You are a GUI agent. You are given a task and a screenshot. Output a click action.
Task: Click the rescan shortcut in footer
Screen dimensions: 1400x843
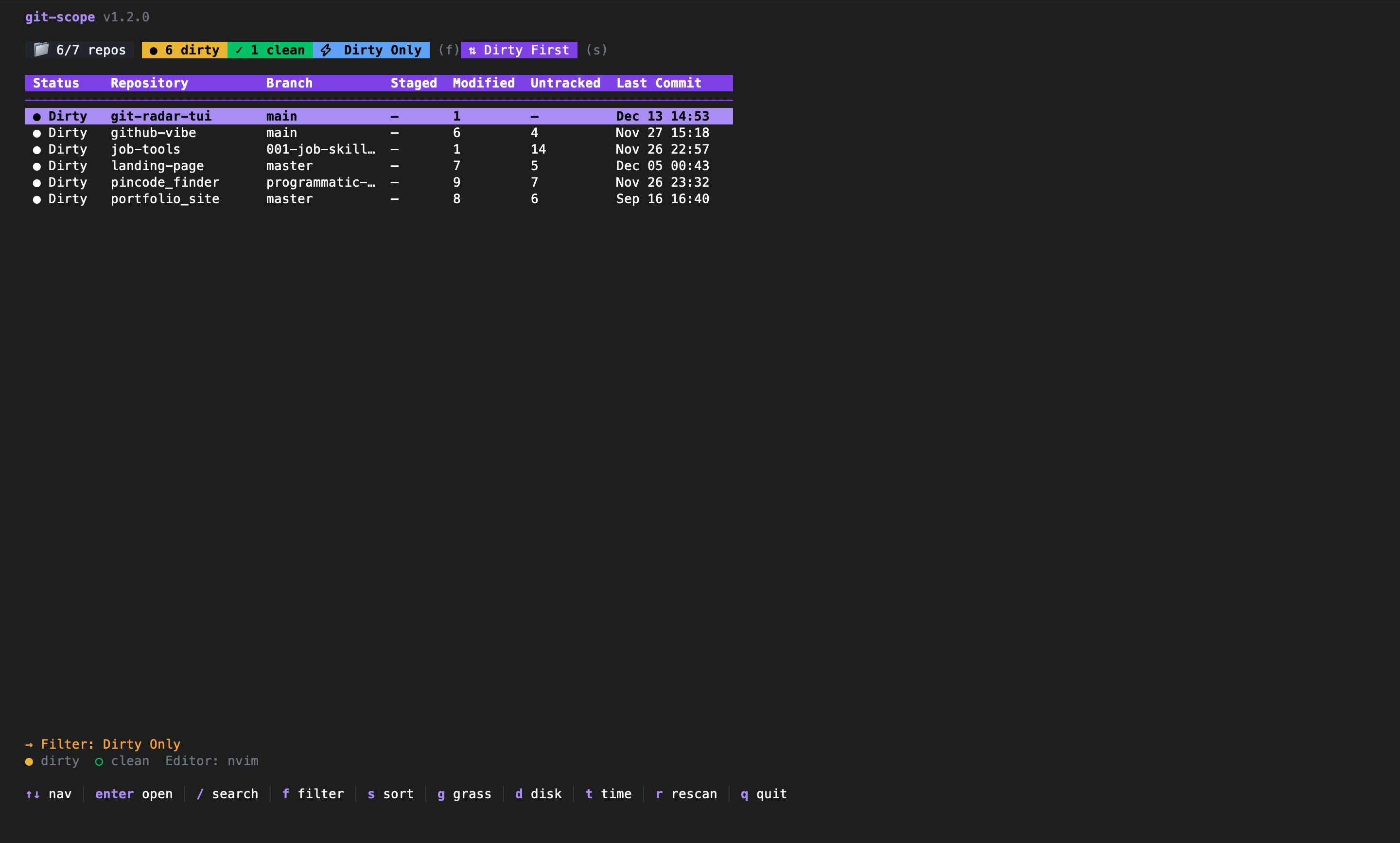[x=686, y=793]
